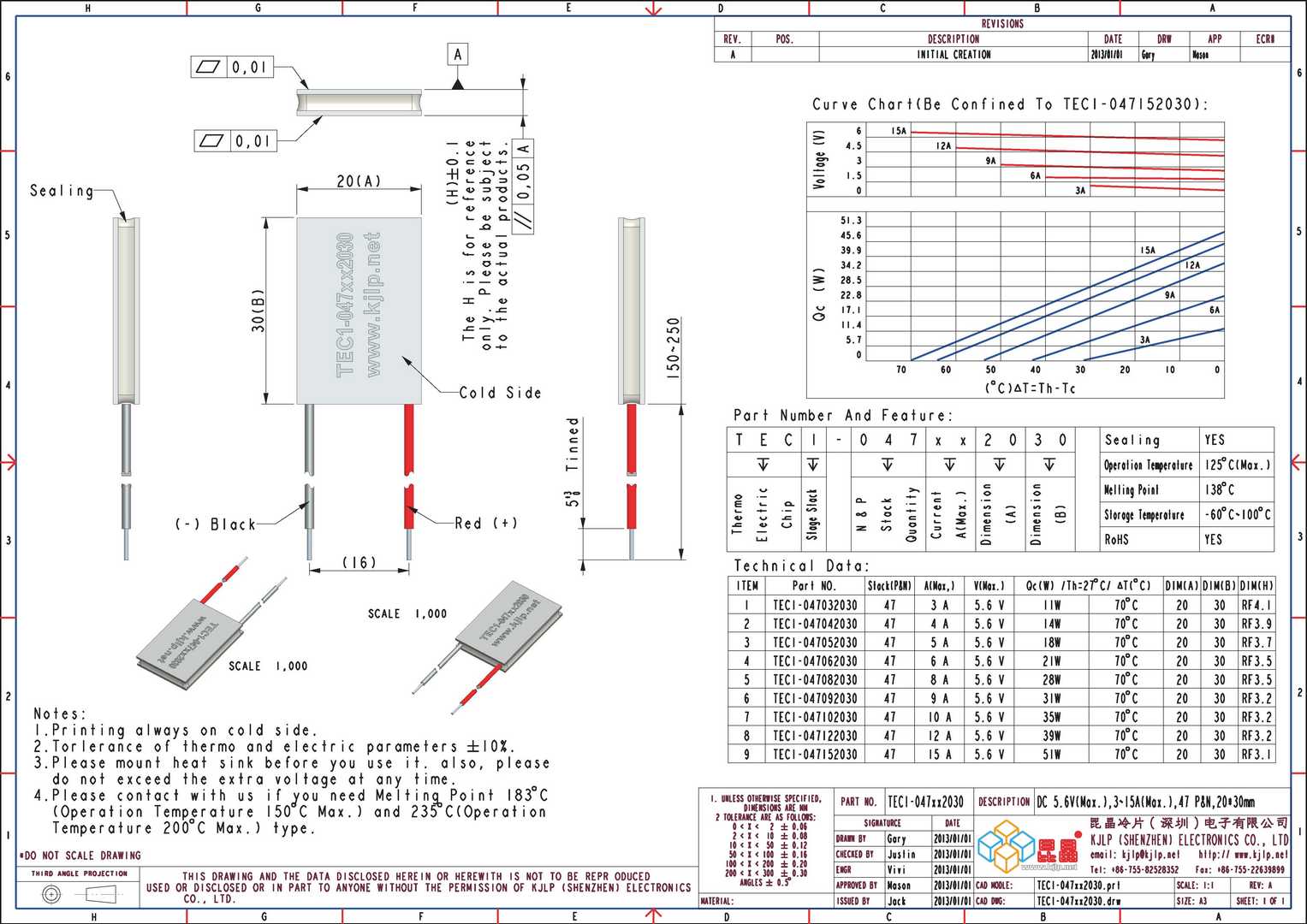The height and width of the screenshot is (924, 1307).
Task: Click the datum A box above the top view
Action: click(x=458, y=55)
